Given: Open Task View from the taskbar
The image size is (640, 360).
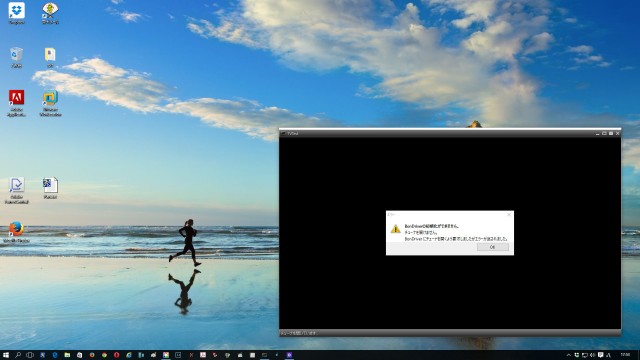Looking at the screenshot, I should tap(30, 355).
